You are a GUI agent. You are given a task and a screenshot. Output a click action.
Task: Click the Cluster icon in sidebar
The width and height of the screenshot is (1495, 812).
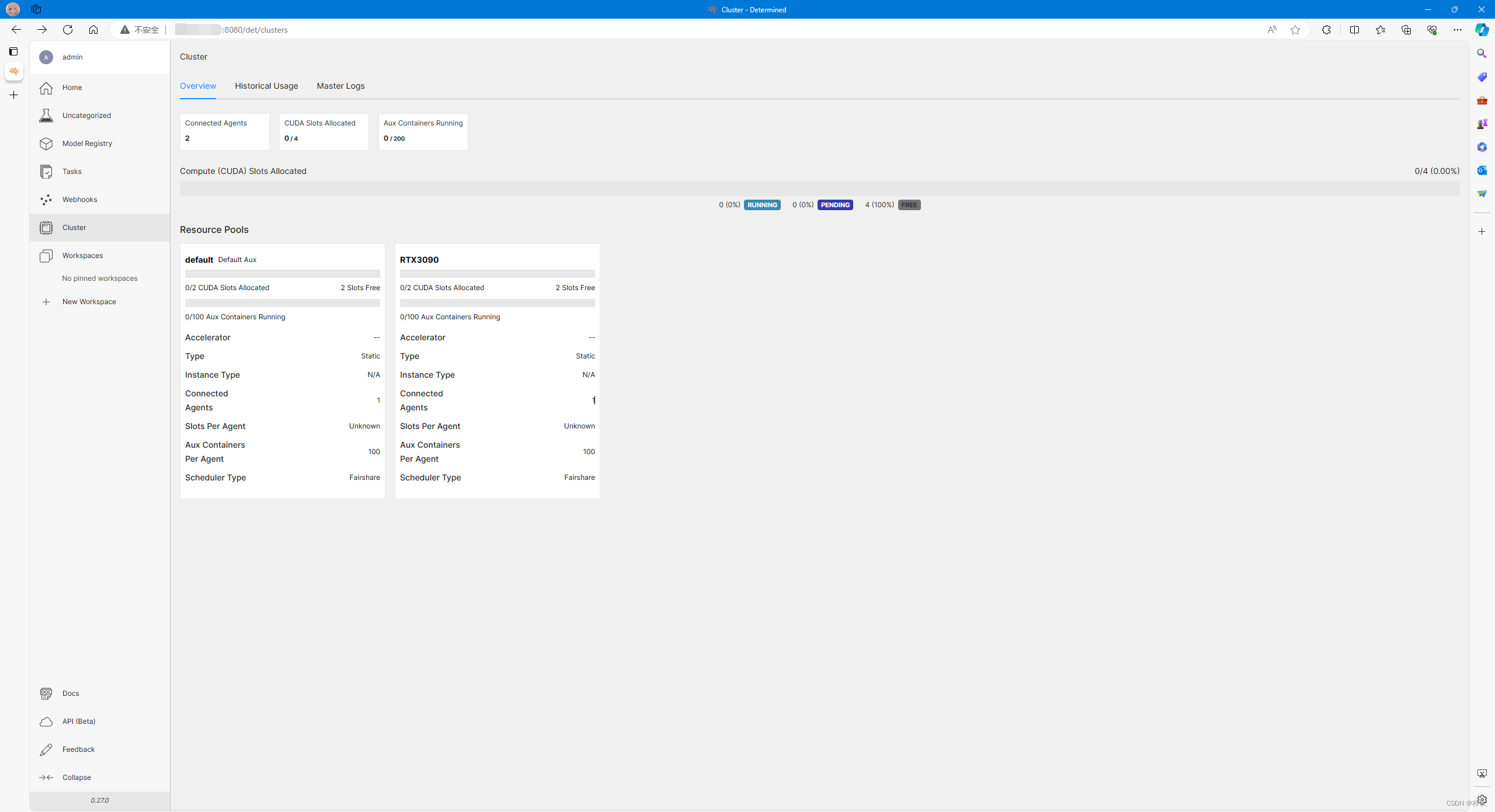point(46,227)
